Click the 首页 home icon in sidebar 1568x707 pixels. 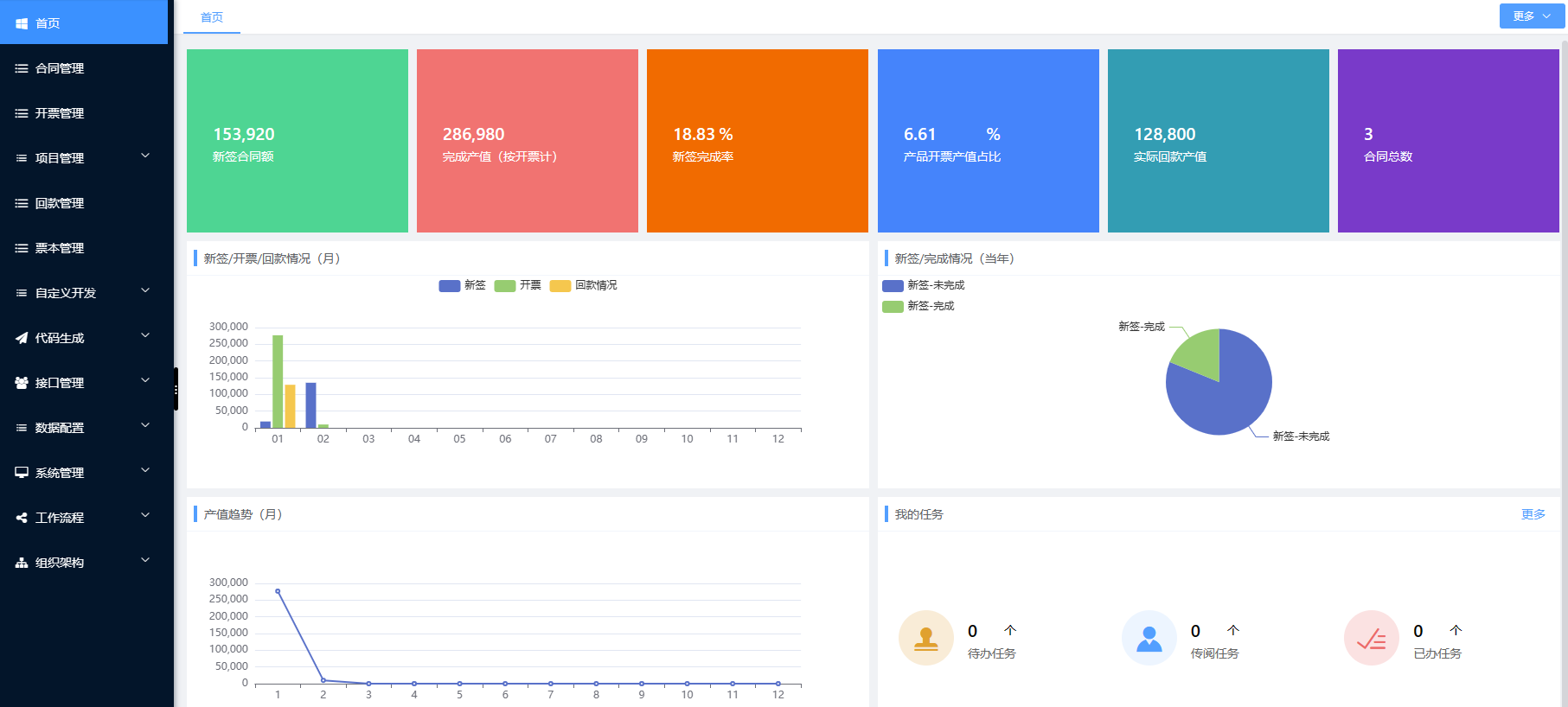click(22, 23)
